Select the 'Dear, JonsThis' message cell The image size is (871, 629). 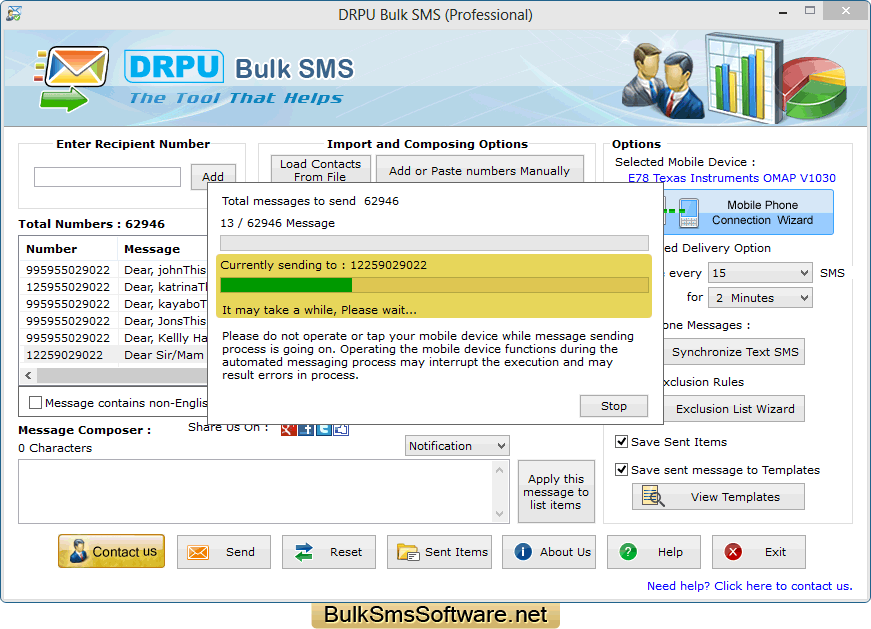point(165,321)
